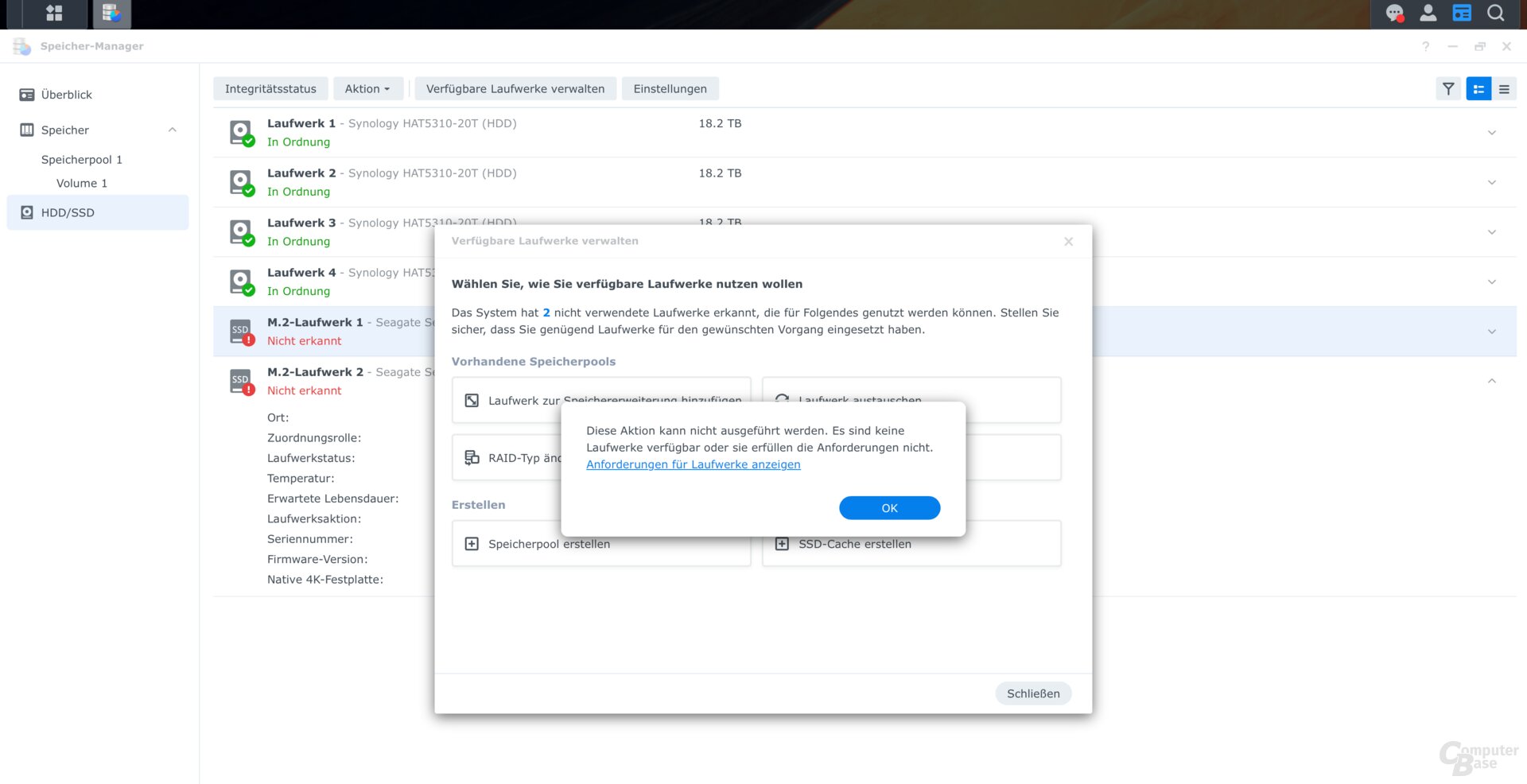
Task: Open the user account icon
Action: point(1428,14)
